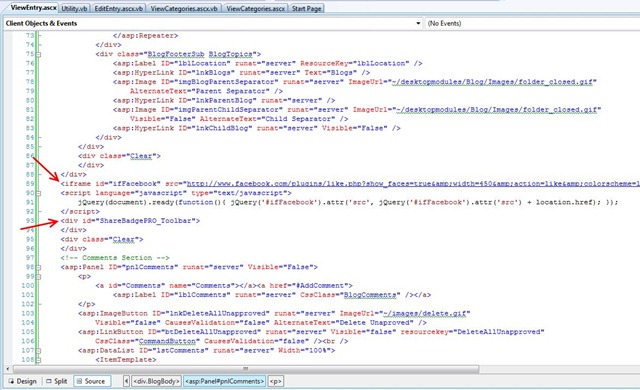Click the div class="Clear" tag on line 95
640x390 pixels.
[102, 239]
